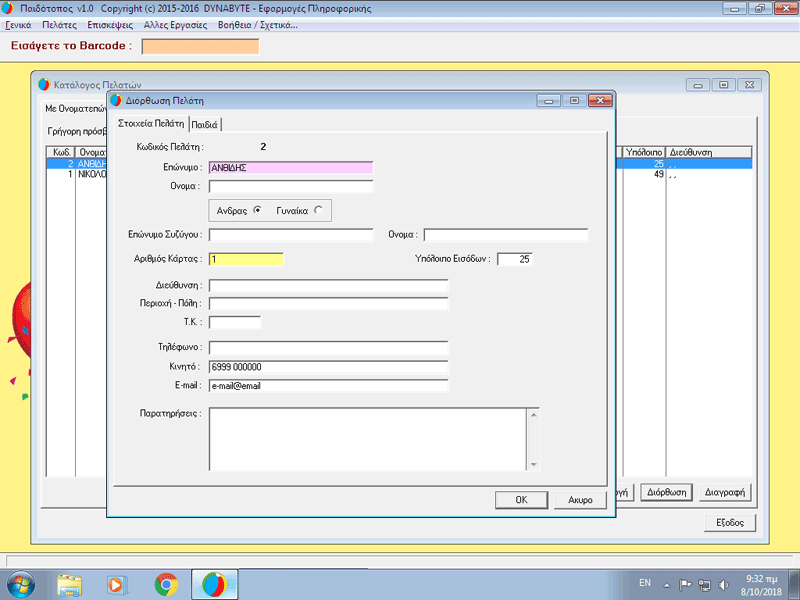This screenshot has width=800, height=600.
Task: Open Windows Explorer from the taskbar
Action: [69, 585]
